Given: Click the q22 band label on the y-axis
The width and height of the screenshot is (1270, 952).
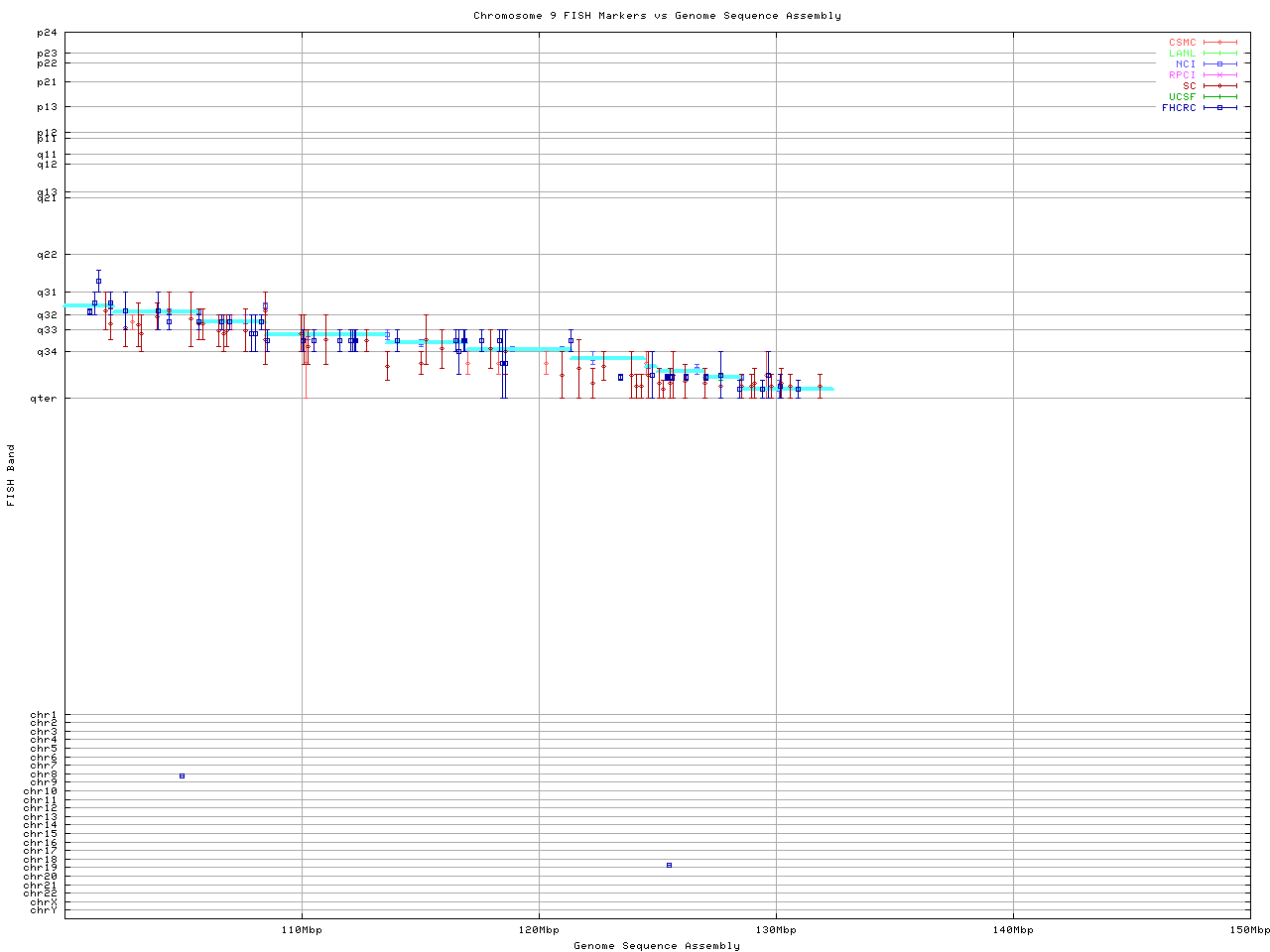Looking at the screenshot, I should click(48, 255).
